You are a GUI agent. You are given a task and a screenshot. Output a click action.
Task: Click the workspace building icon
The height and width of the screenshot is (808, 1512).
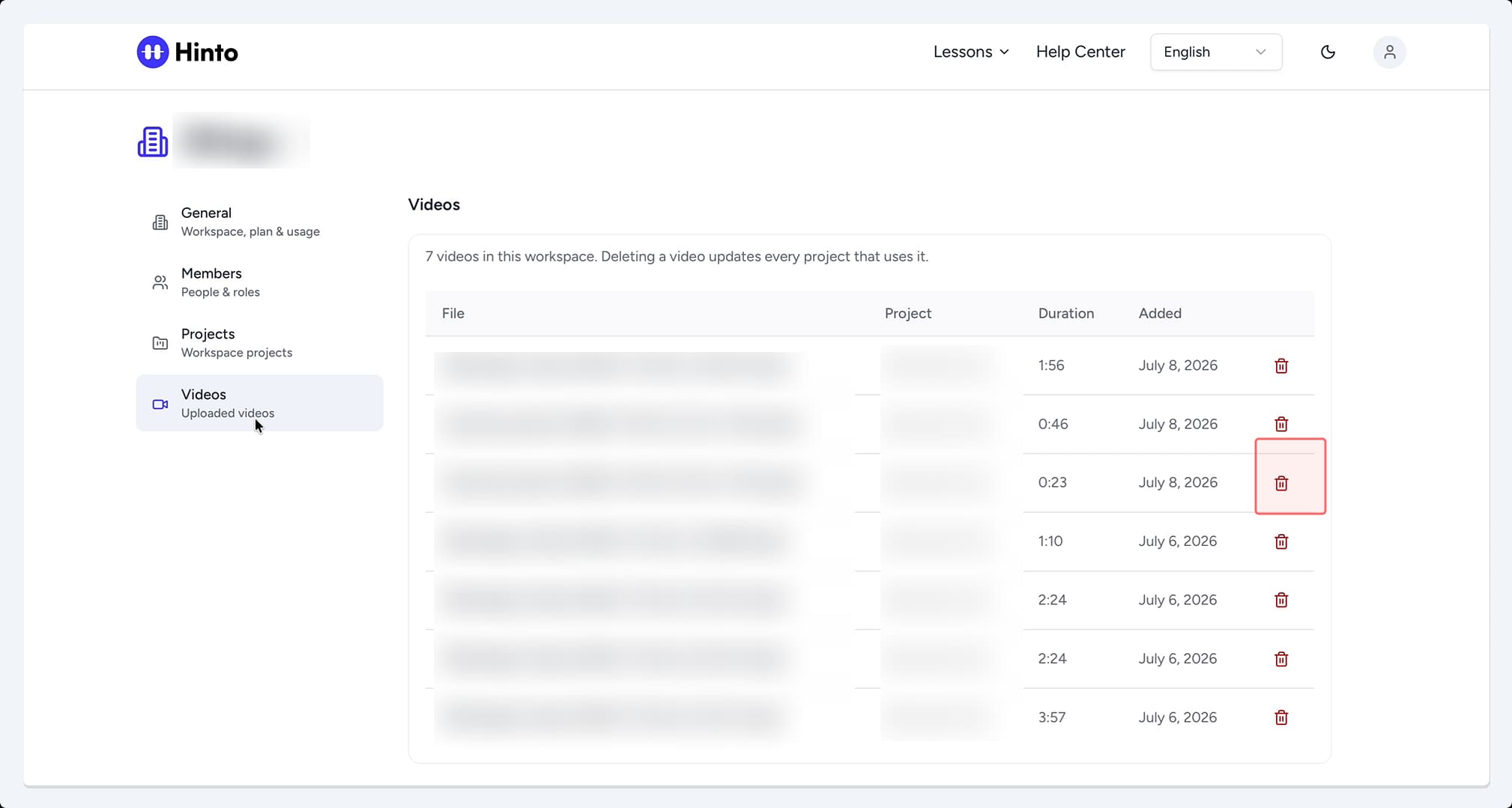click(153, 142)
